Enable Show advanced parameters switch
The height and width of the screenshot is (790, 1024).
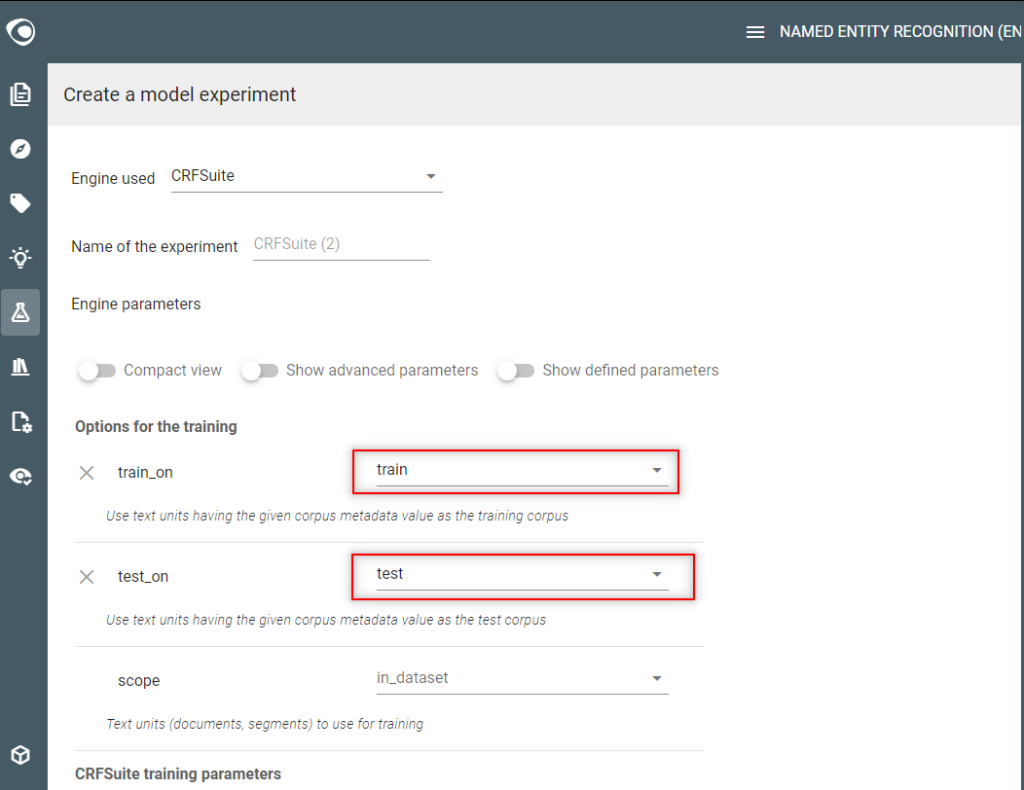click(259, 371)
